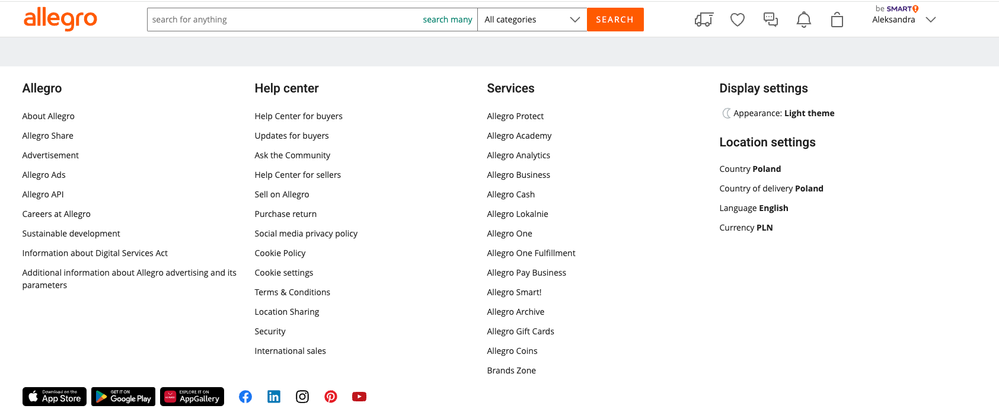Click Download on the App Store badge
This screenshot has width=999, height=412.
(54, 397)
